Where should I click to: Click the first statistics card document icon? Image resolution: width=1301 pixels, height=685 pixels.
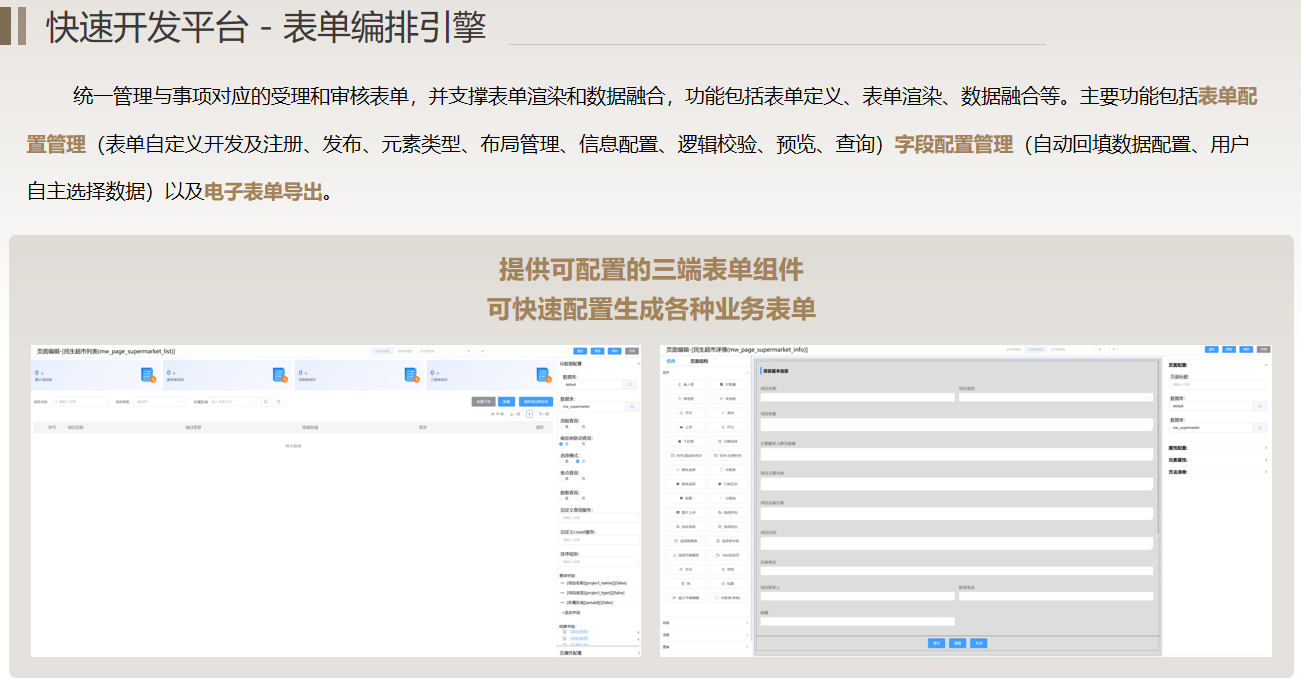(x=148, y=375)
